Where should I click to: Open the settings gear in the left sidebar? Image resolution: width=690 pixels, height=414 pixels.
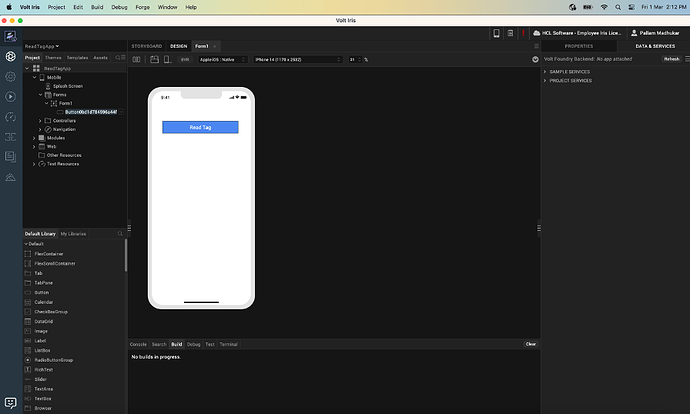(11, 77)
